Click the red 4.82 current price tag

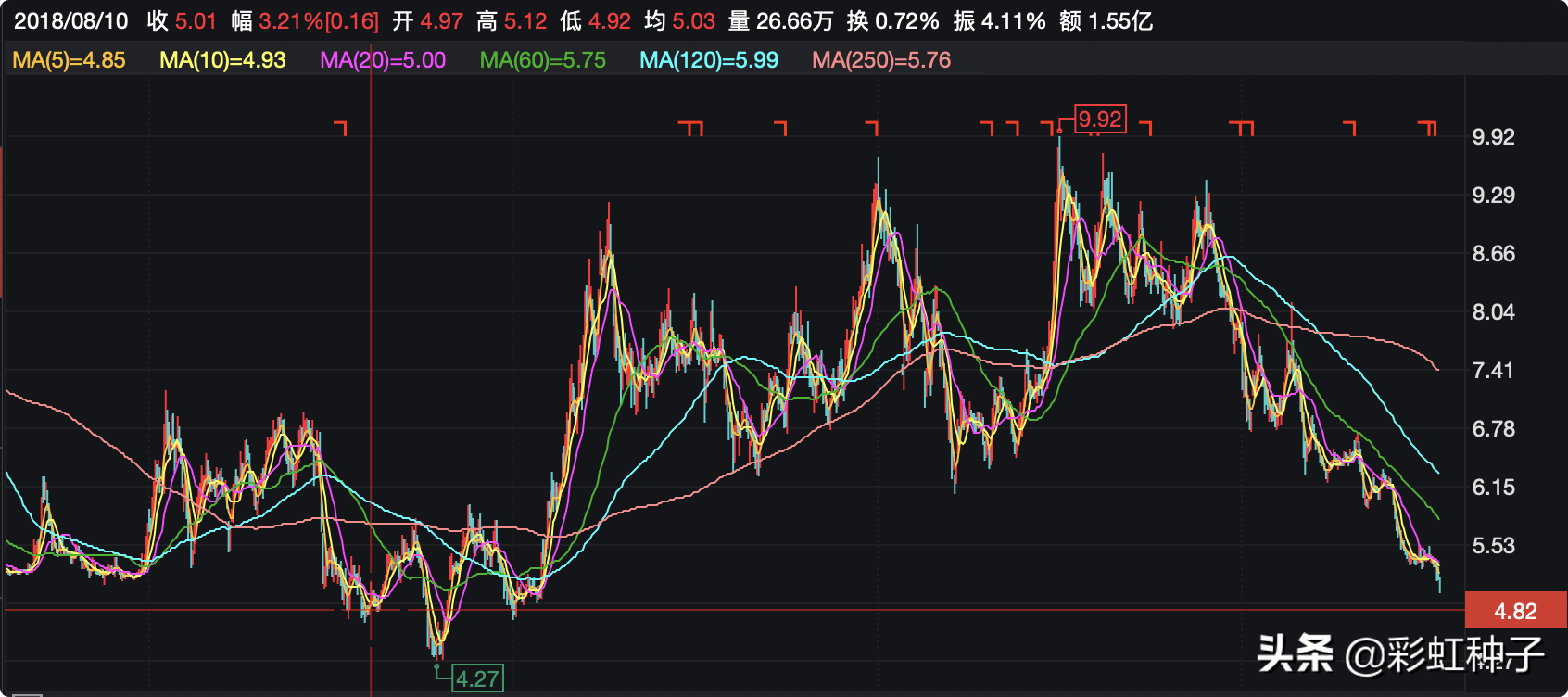(1516, 612)
